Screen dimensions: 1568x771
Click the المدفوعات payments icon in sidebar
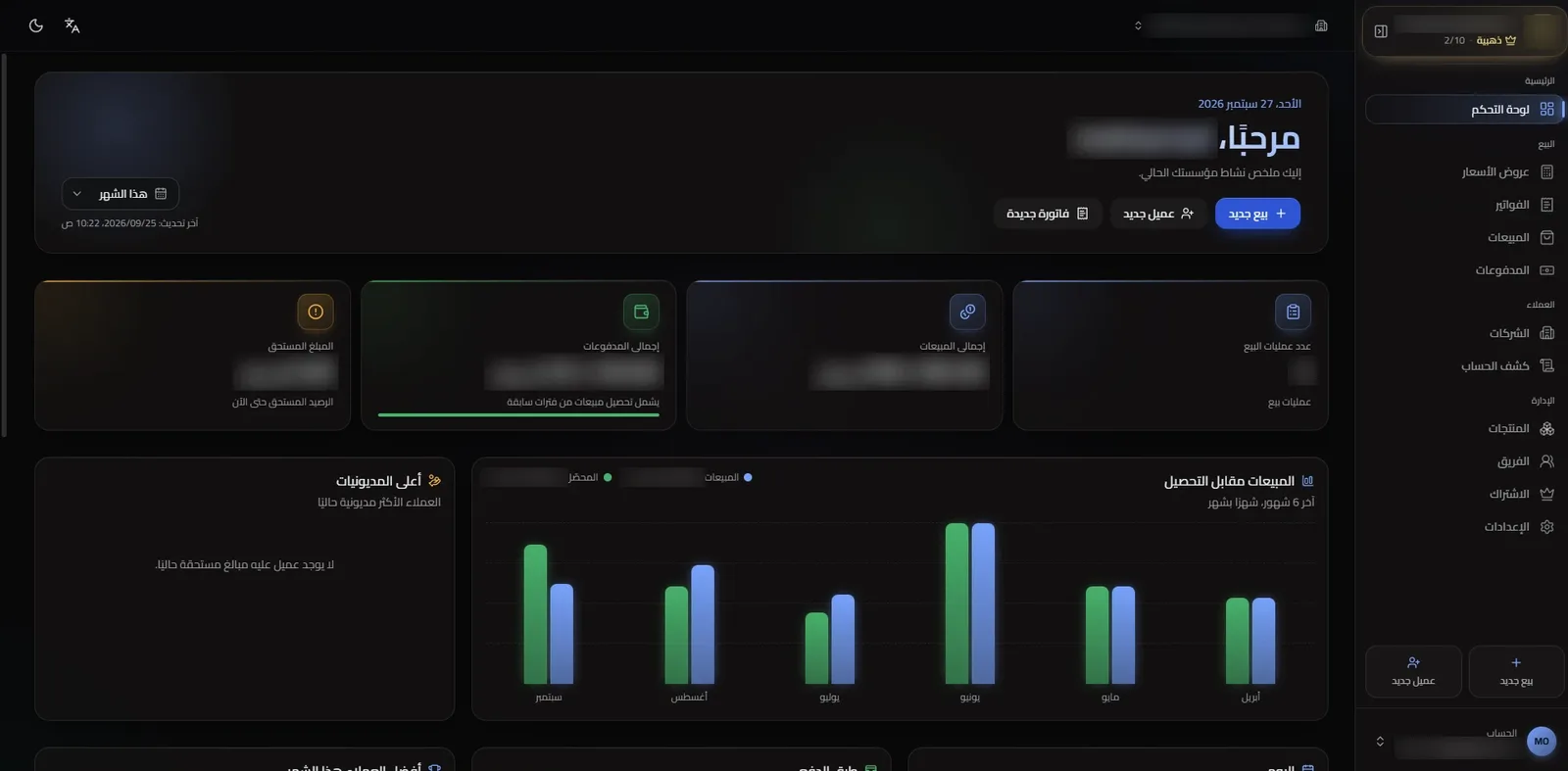point(1547,270)
